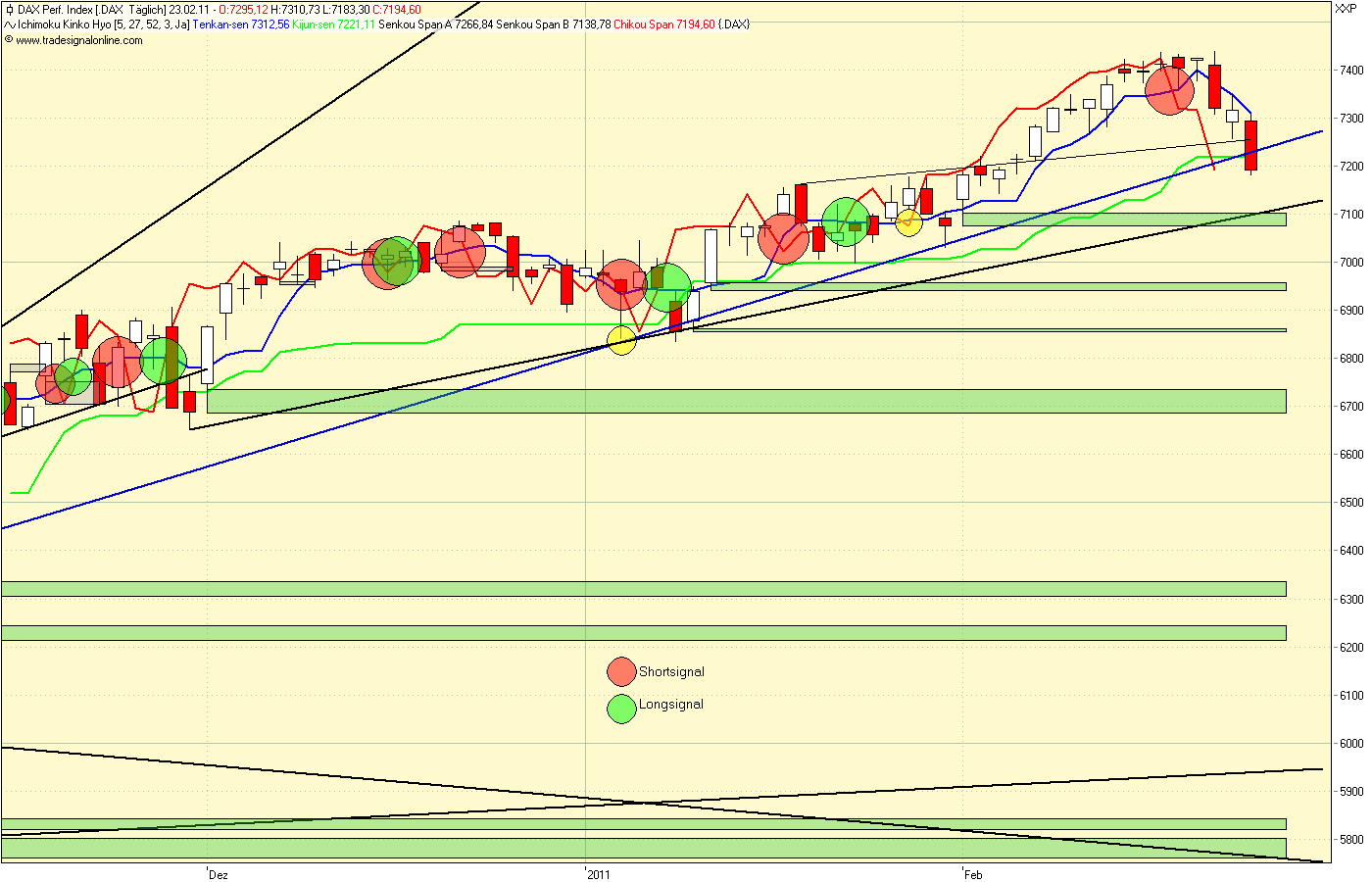Click the chart symbol icon beside DAX Perf. Index

8,10
